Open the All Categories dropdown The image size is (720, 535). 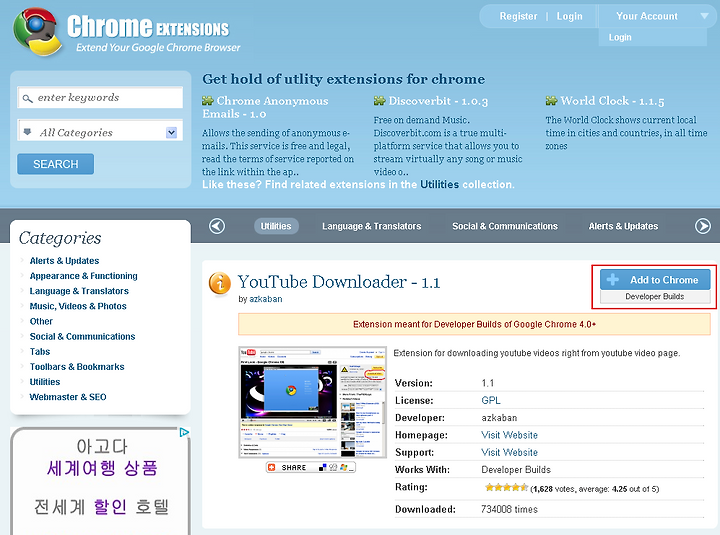point(100,132)
